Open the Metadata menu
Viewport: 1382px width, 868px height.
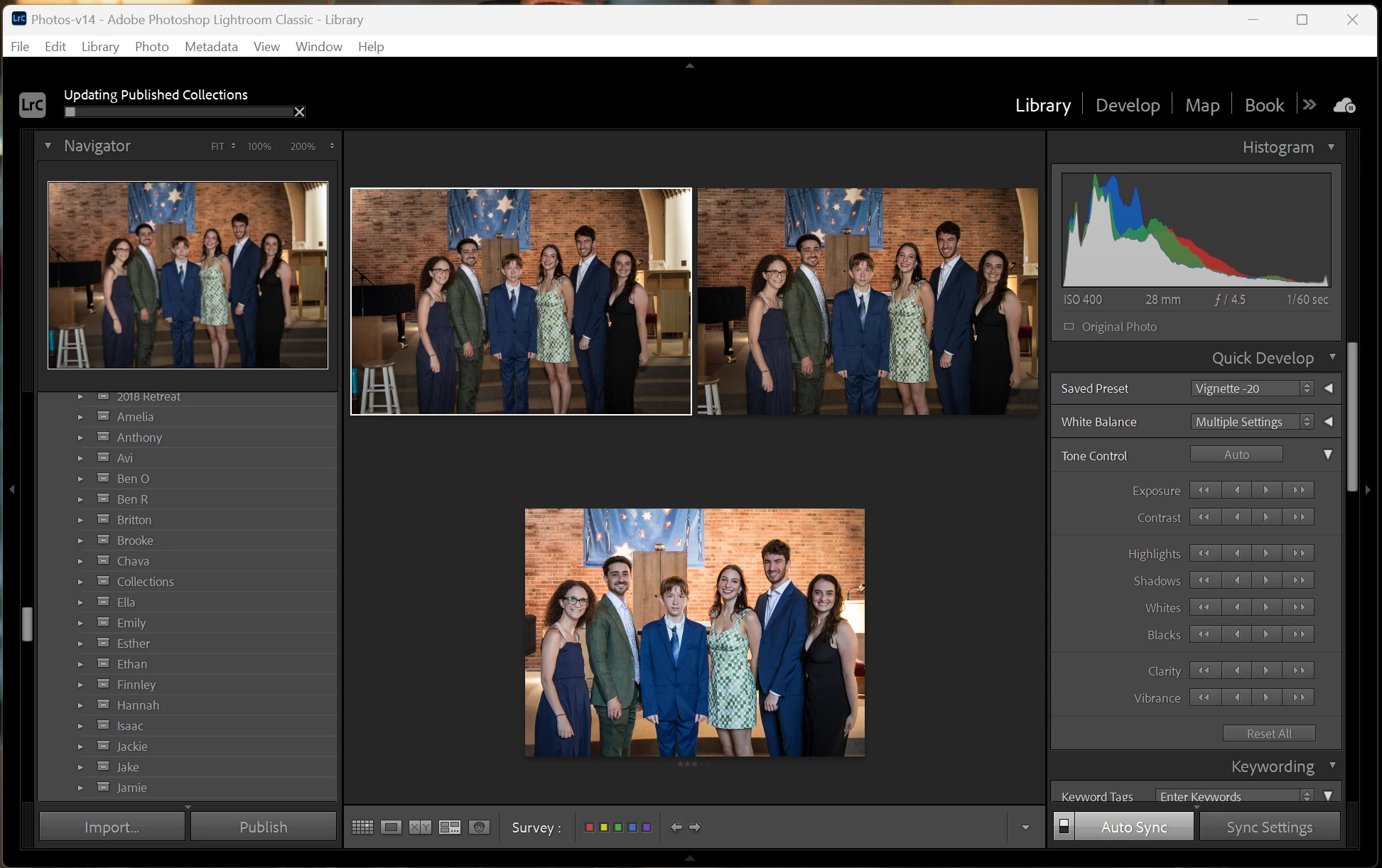[x=211, y=46]
